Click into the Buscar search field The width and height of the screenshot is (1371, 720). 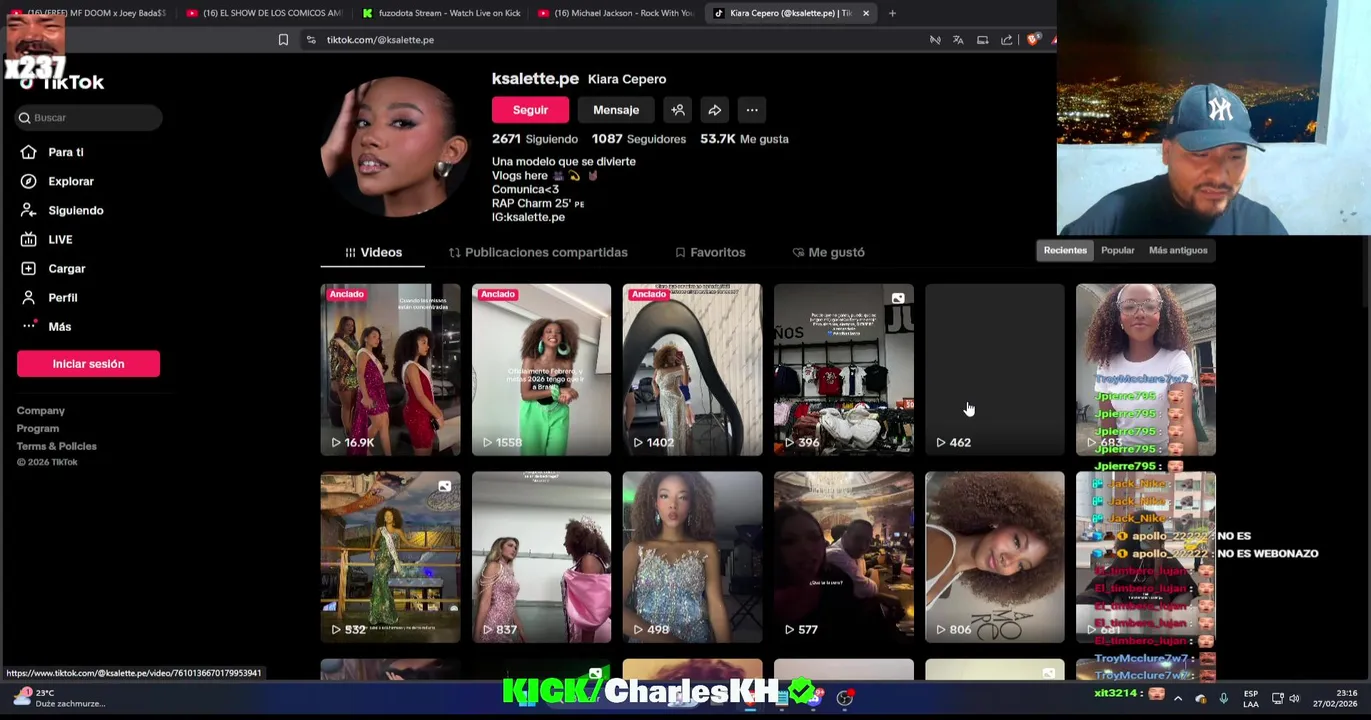tap(88, 118)
